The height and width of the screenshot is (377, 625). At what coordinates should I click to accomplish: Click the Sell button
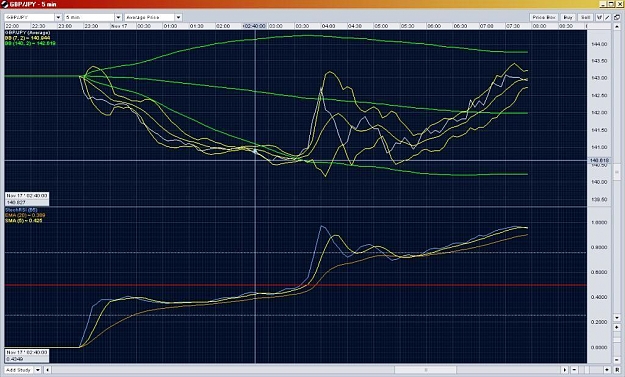[x=585, y=17]
